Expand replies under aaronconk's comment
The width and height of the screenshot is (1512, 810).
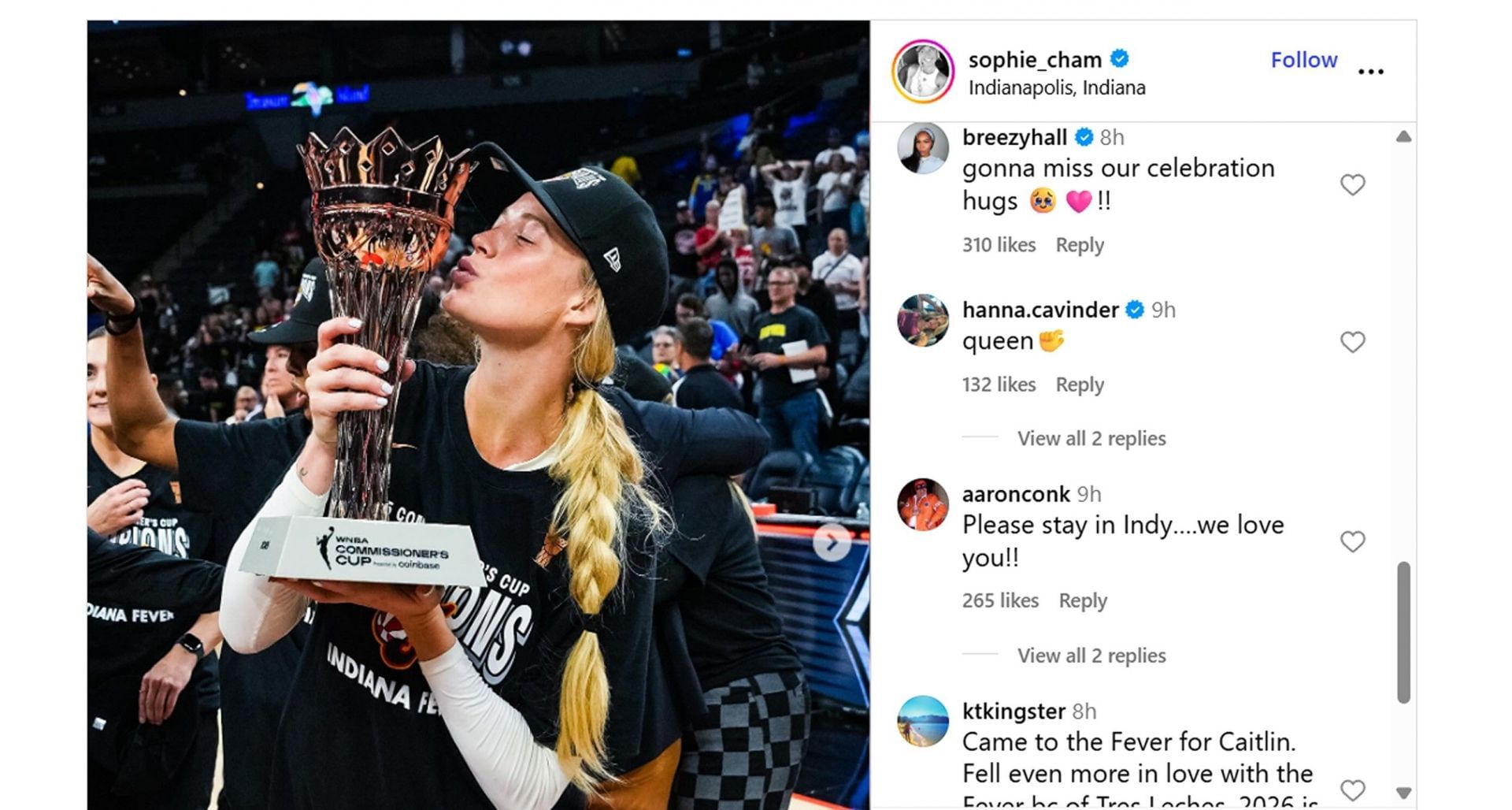tap(1091, 656)
